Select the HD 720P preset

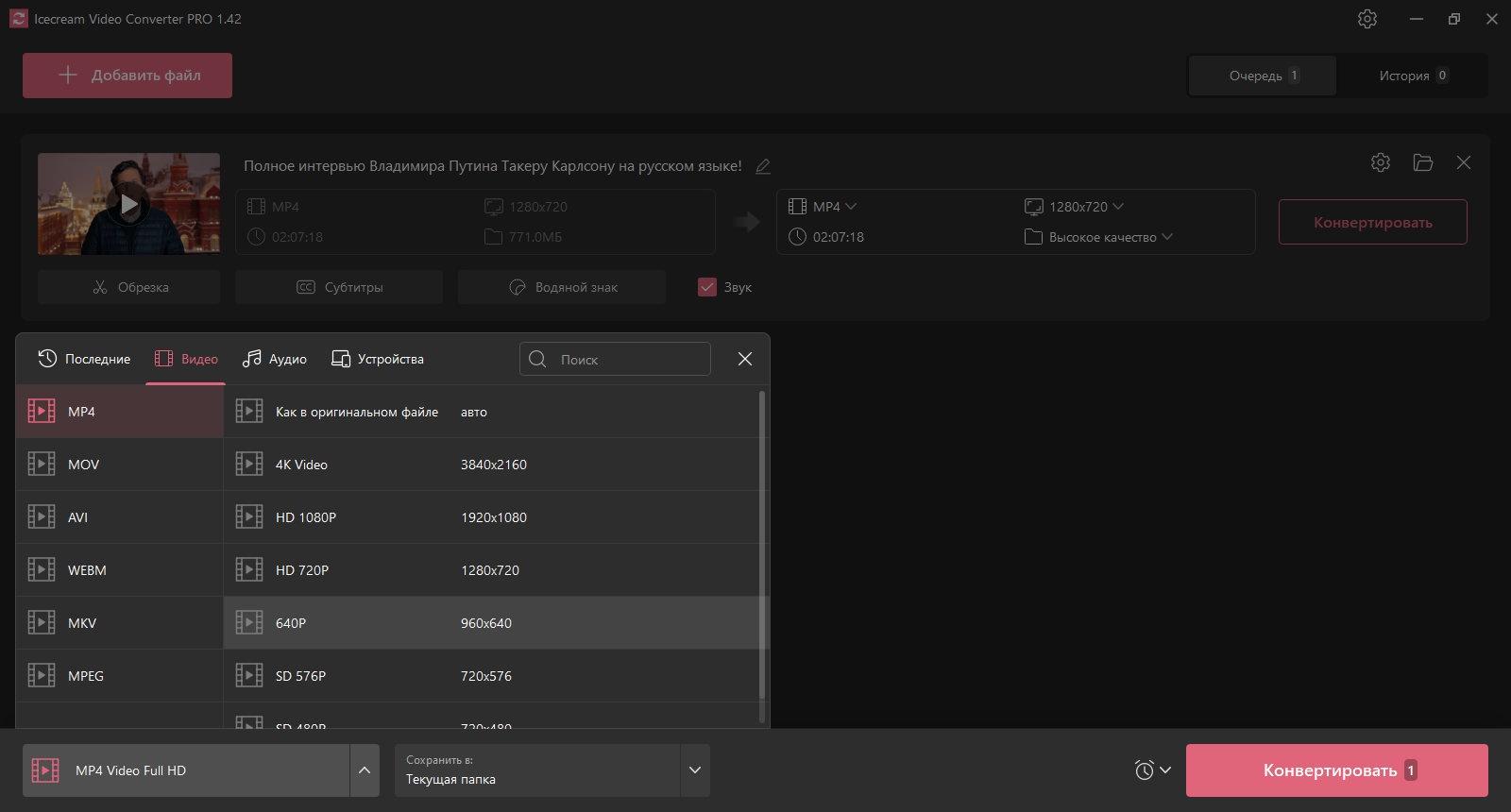pyautogui.click(x=491, y=570)
